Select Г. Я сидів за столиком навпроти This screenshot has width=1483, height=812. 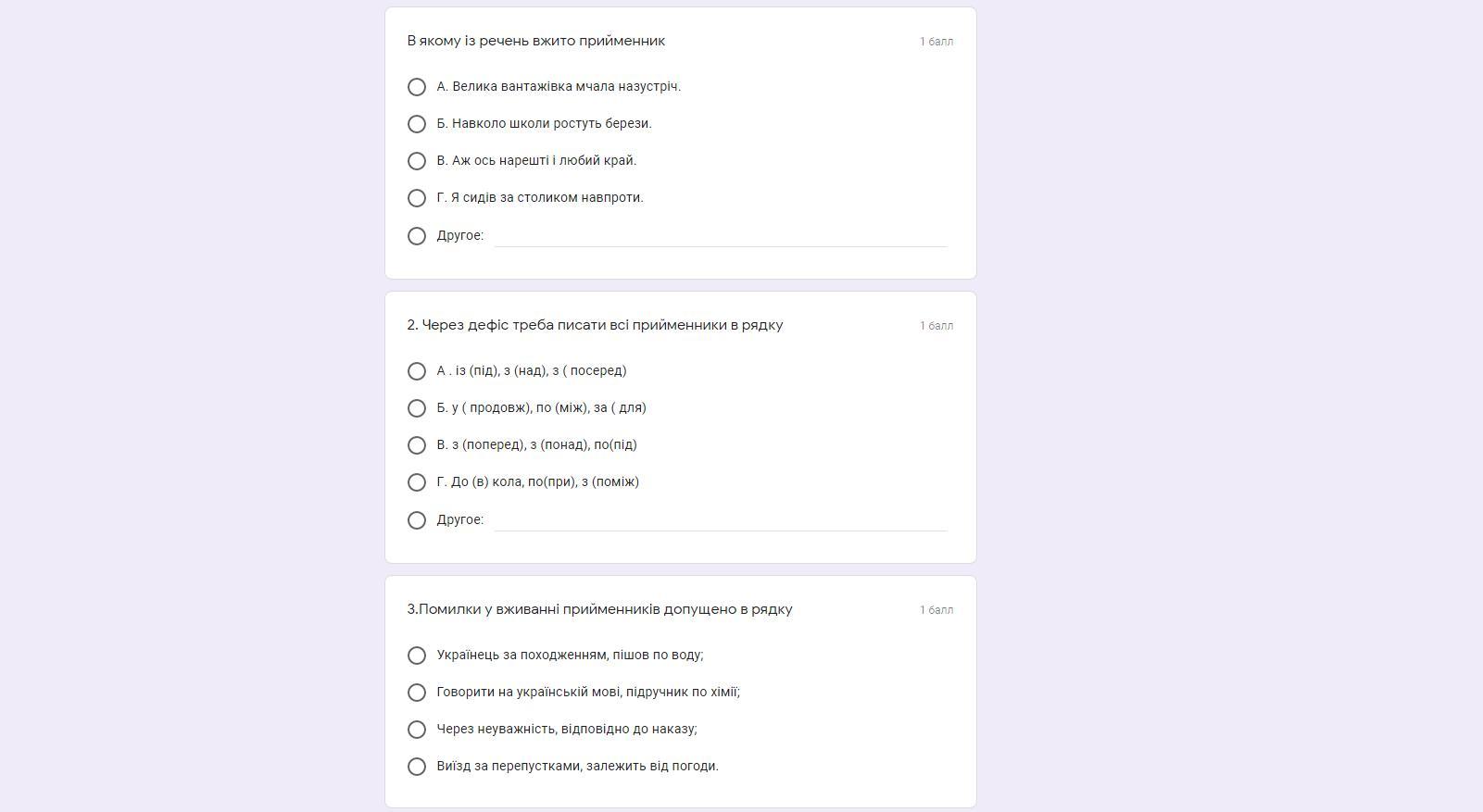coord(417,198)
